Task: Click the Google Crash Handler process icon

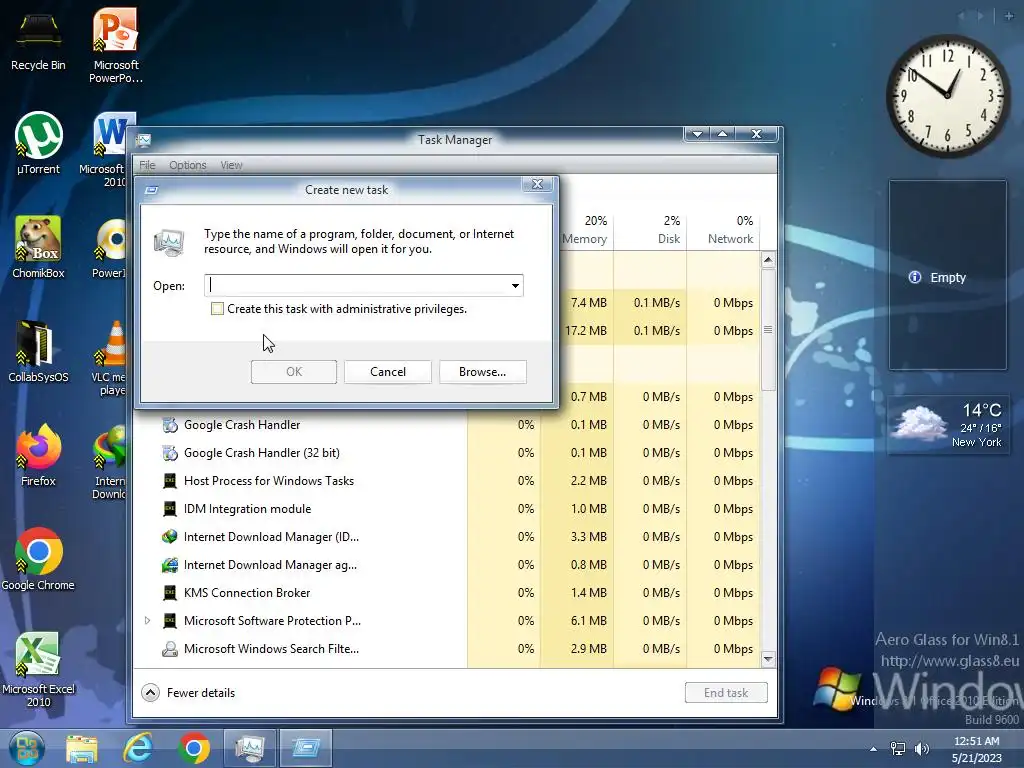Action: coord(170,425)
